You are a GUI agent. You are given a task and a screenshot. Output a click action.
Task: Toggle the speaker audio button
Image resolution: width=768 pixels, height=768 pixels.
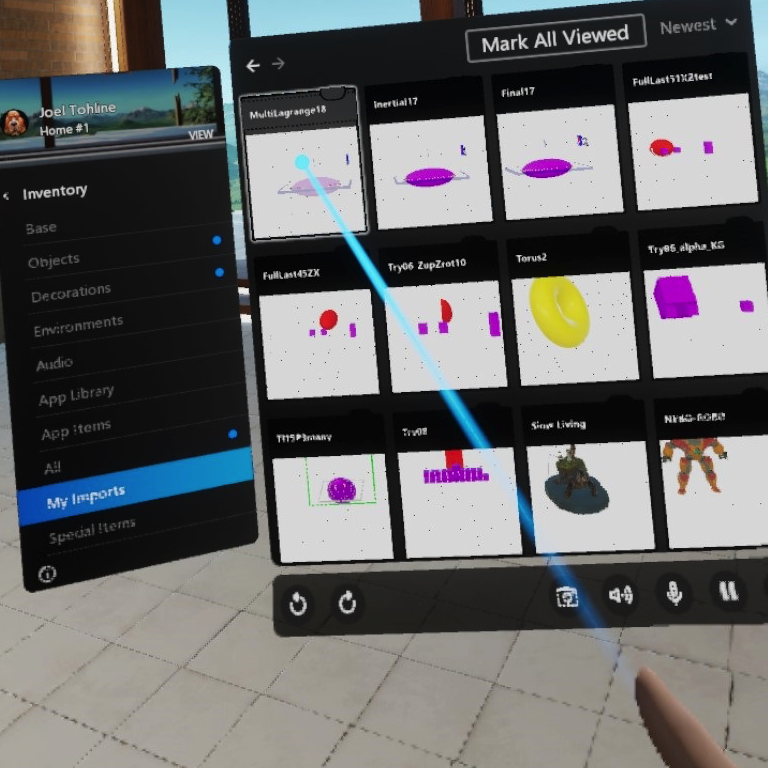621,595
